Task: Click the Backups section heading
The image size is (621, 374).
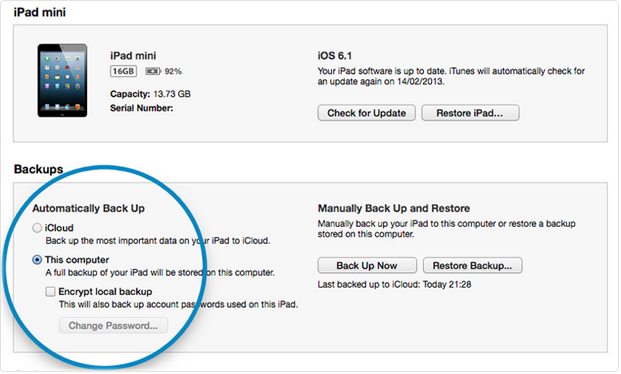Action: point(38,169)
